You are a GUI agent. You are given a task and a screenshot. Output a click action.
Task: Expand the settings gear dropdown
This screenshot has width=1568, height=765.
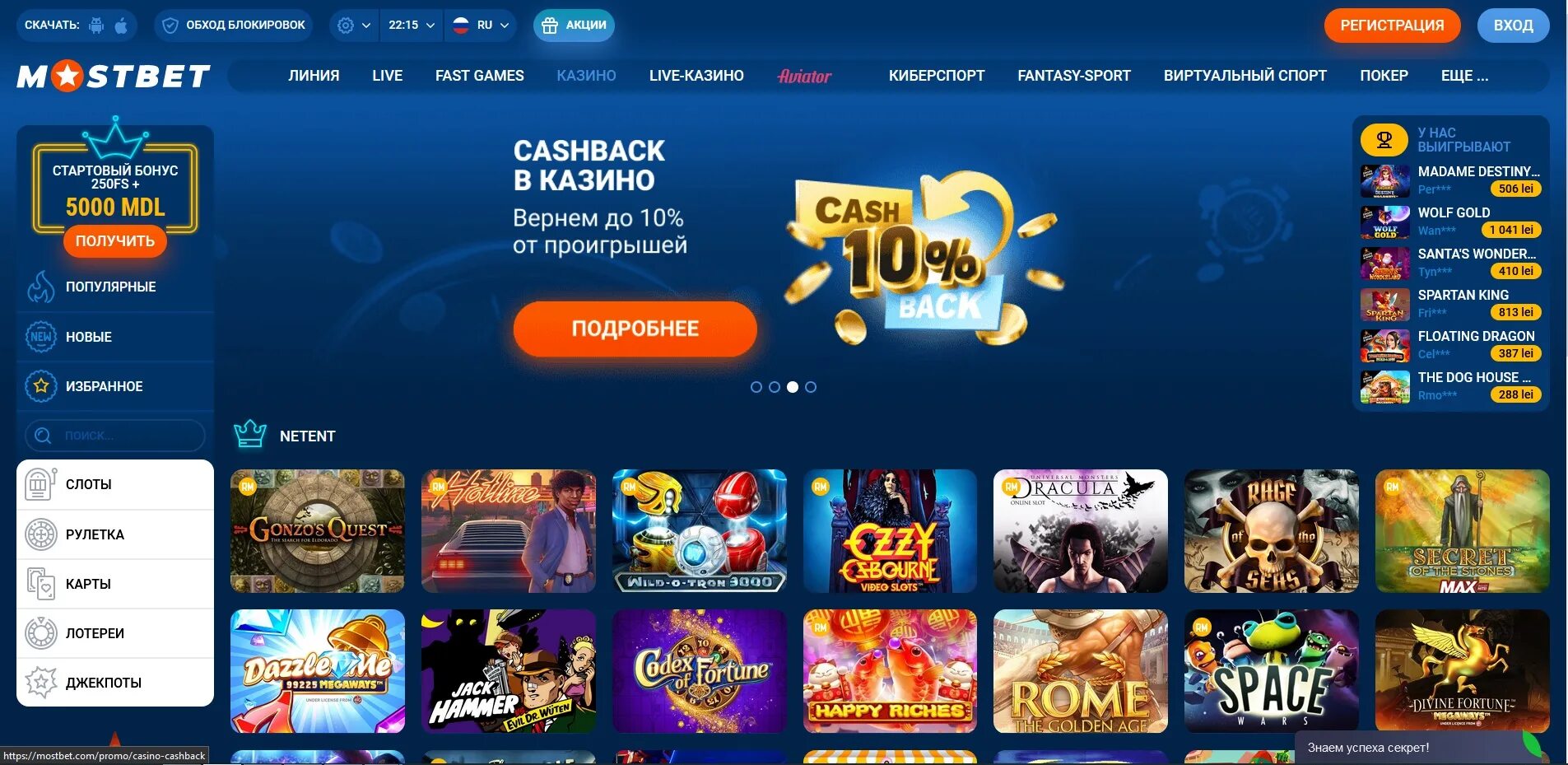click(x=355, y=26)
